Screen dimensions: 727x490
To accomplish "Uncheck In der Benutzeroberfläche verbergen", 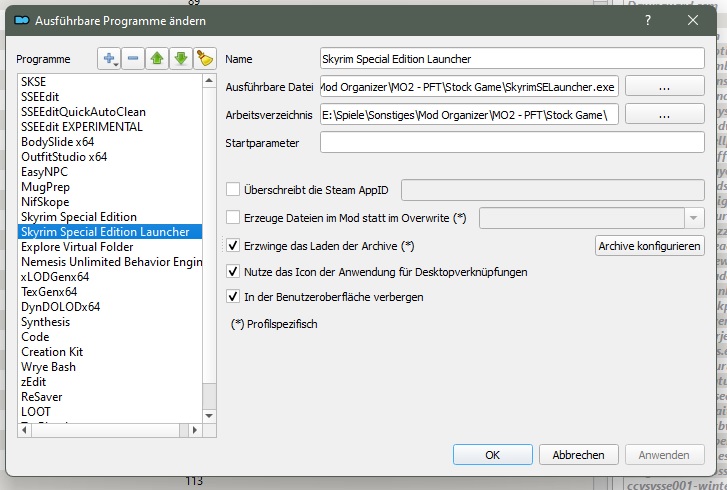I will (234, 297).
